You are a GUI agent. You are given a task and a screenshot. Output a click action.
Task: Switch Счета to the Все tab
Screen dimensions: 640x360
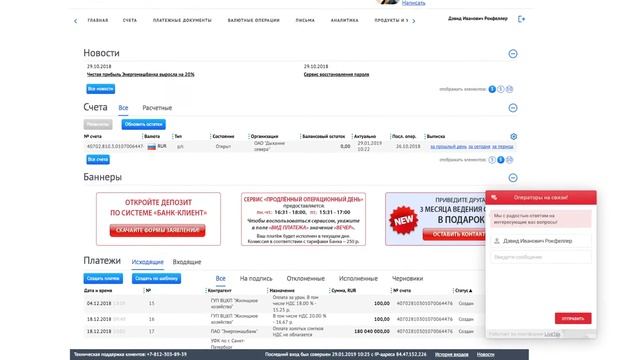pos(123,108)
